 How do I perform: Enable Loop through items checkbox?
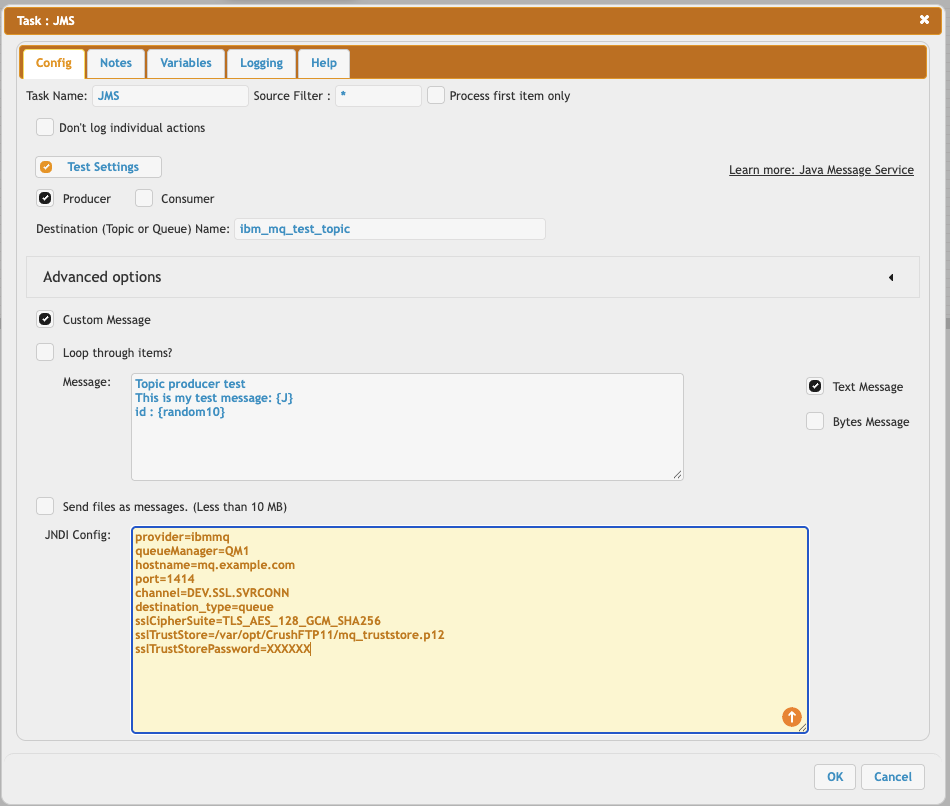[x=45, y=352]
